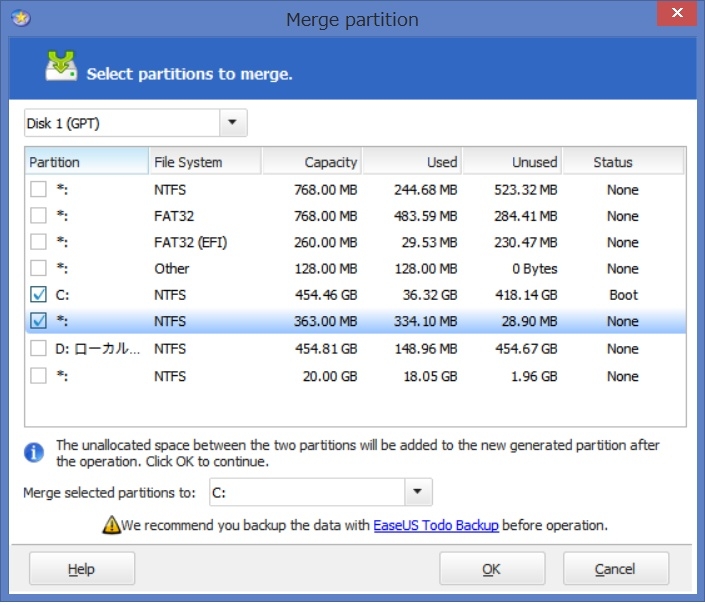Viewport: 705px width, 605px height.
Task: Sort by File System column header
Action: [205, 161]
